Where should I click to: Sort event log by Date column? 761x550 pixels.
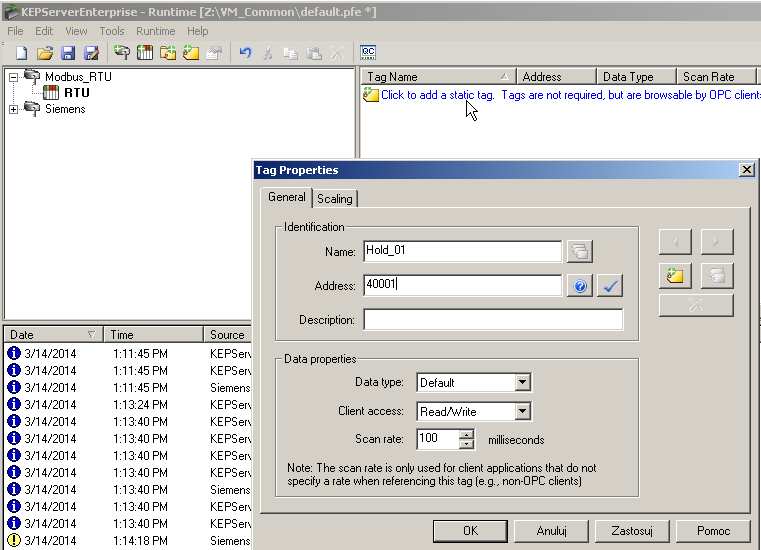[53, 334]
